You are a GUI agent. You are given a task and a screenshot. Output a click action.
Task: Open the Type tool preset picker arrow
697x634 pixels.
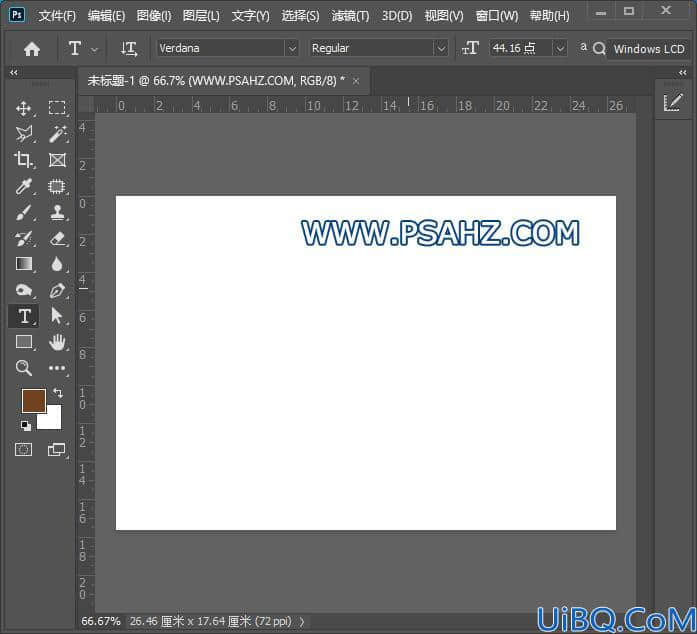[94, 50]
